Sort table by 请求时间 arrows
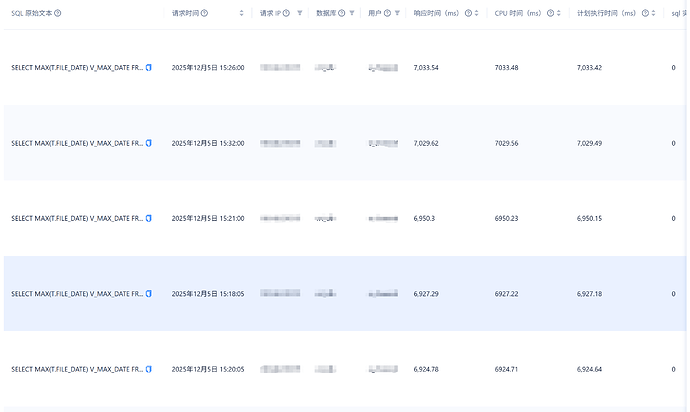The width and height of the screenshot is (690, 412). pyautogui.click(x=241, y=13)
